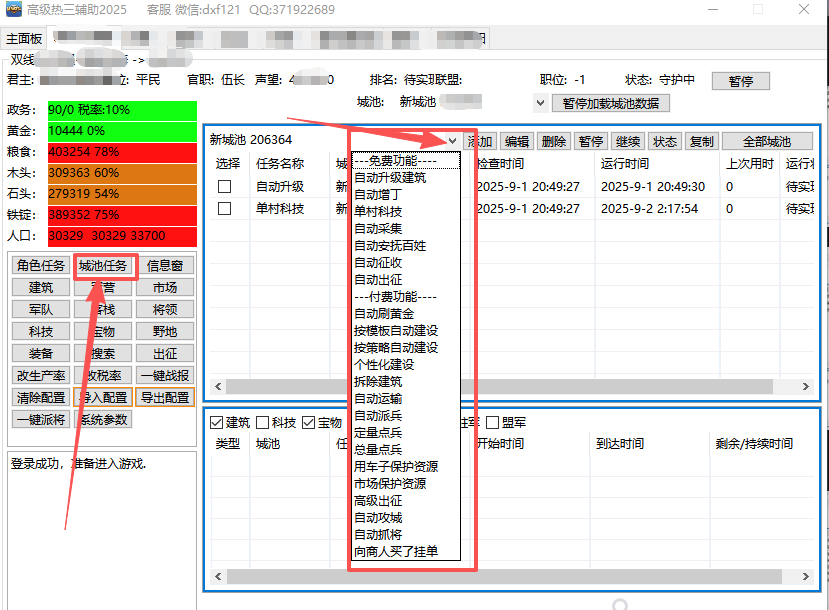Open the 一键战报 button
Image resolution: width=829 pixels, height=610 pixels.
click(165, 376)
